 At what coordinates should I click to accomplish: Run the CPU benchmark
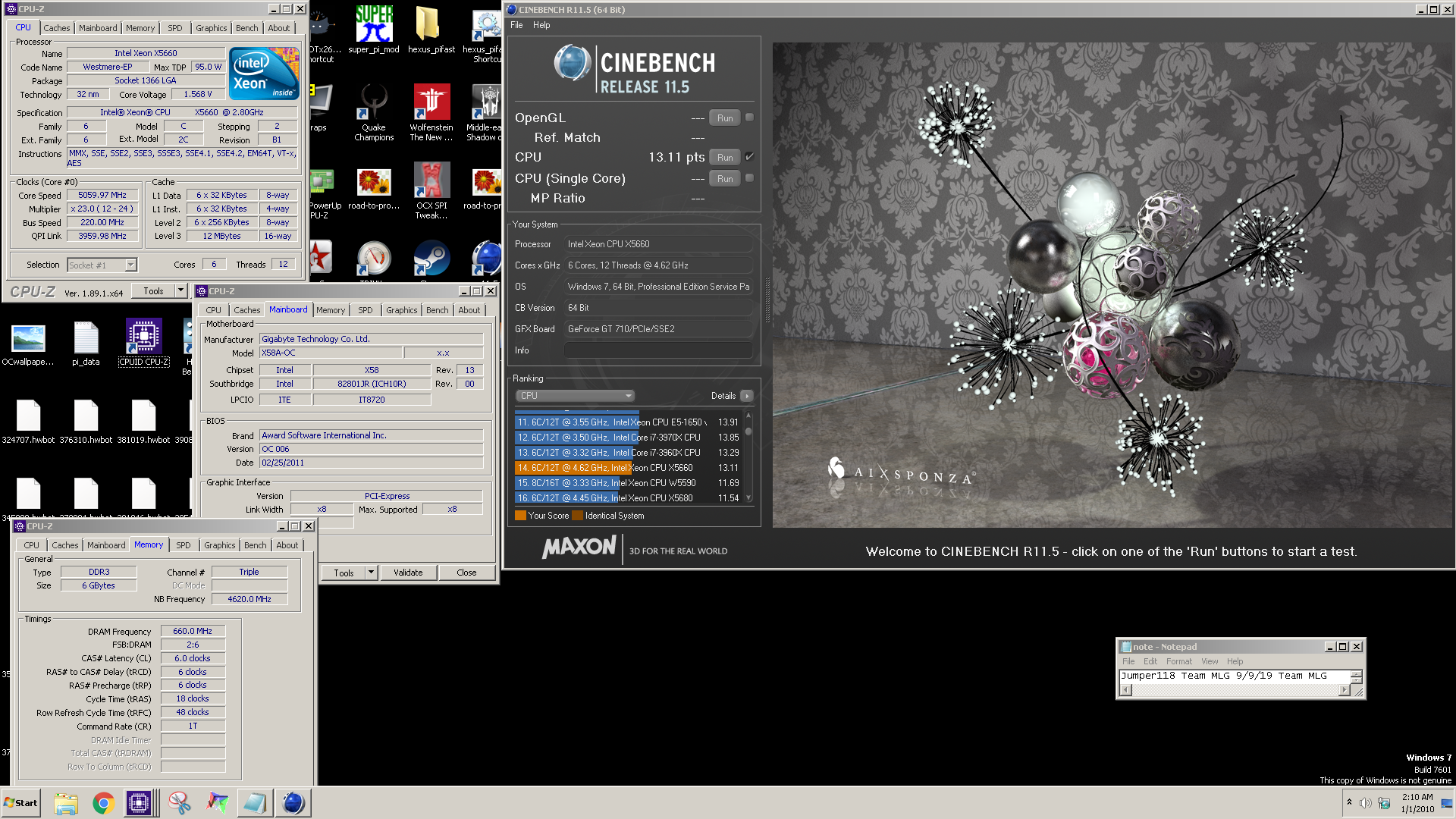[x=725, y=157]
